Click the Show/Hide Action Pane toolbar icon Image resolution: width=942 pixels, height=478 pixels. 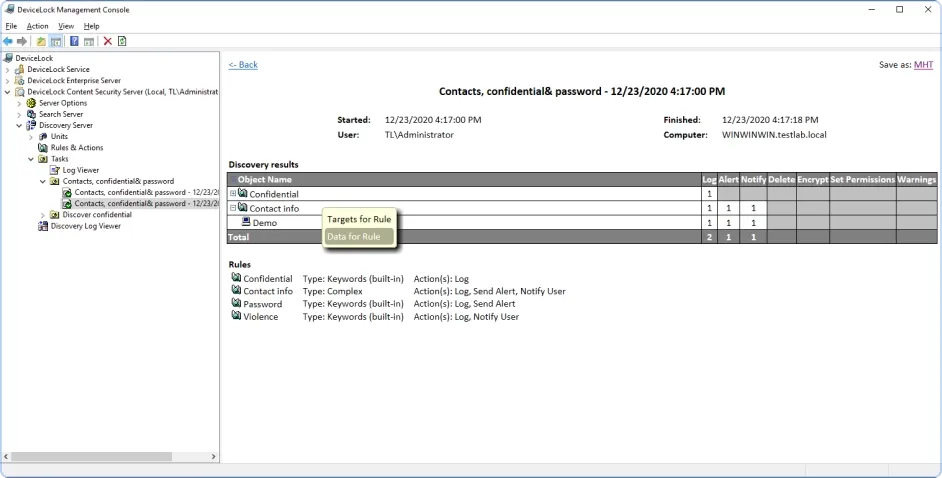(x=89, y=41)
